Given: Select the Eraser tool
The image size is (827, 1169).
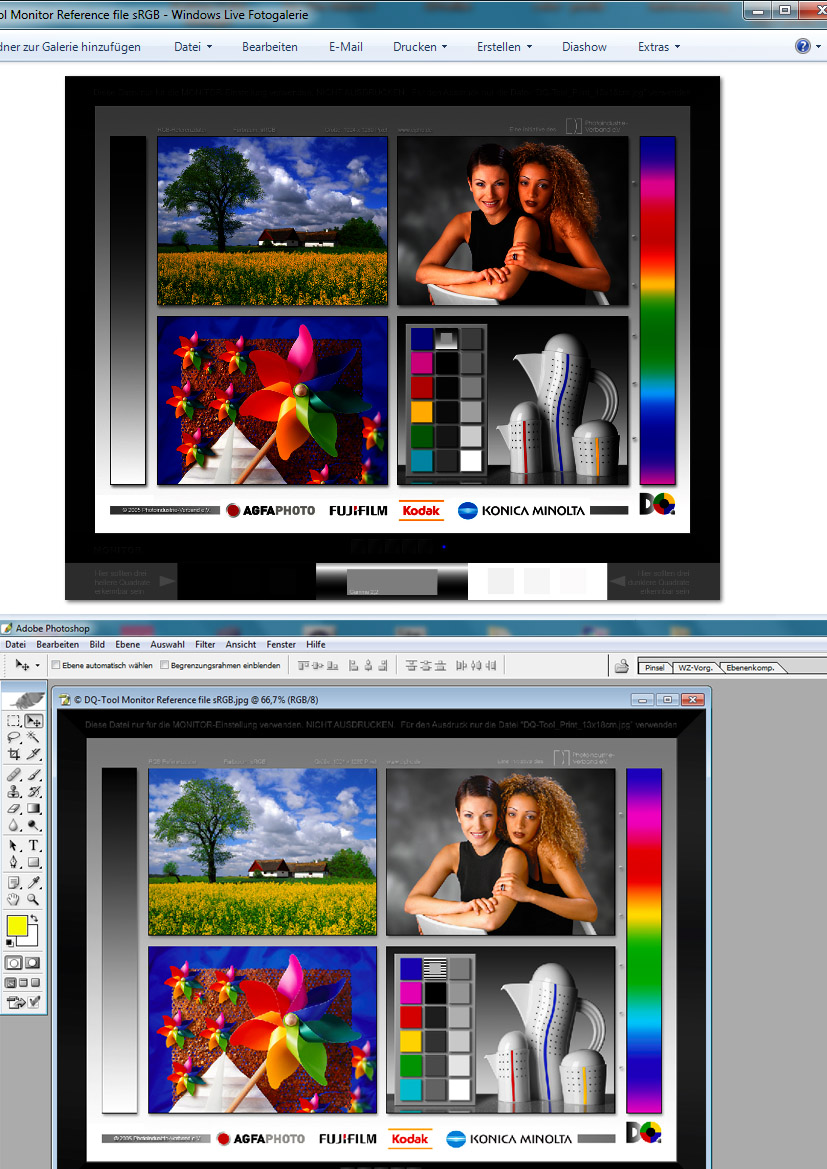Looking at the screenshot, I should point(13,808).
